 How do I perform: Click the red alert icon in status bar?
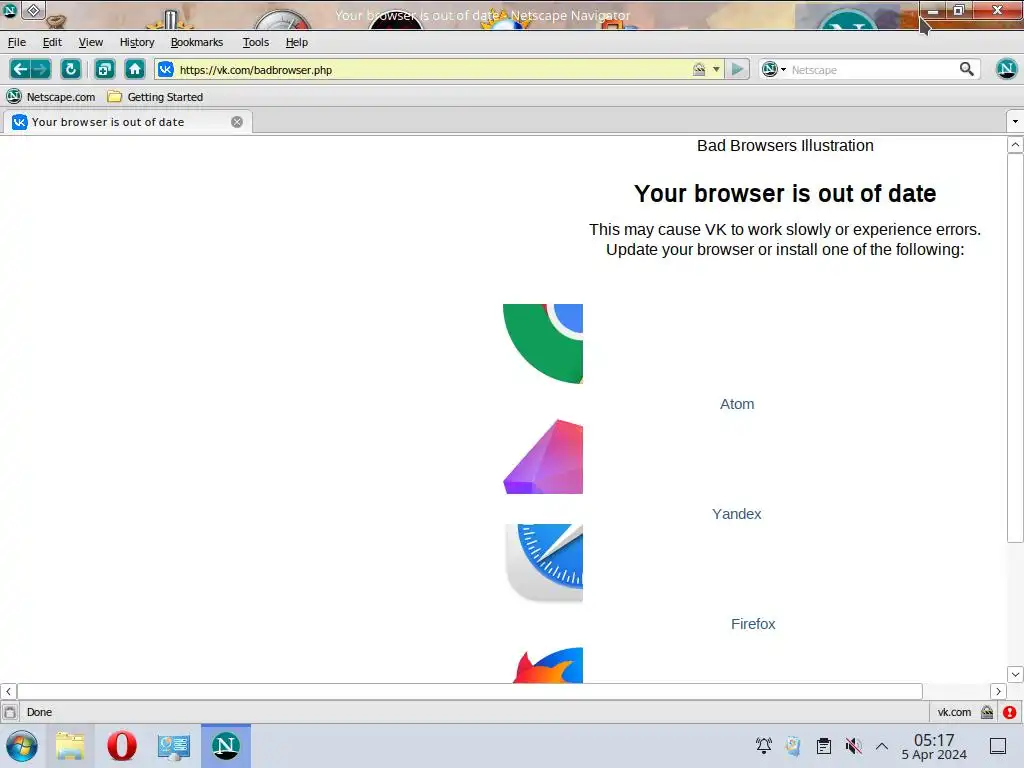click(1010, 712)
